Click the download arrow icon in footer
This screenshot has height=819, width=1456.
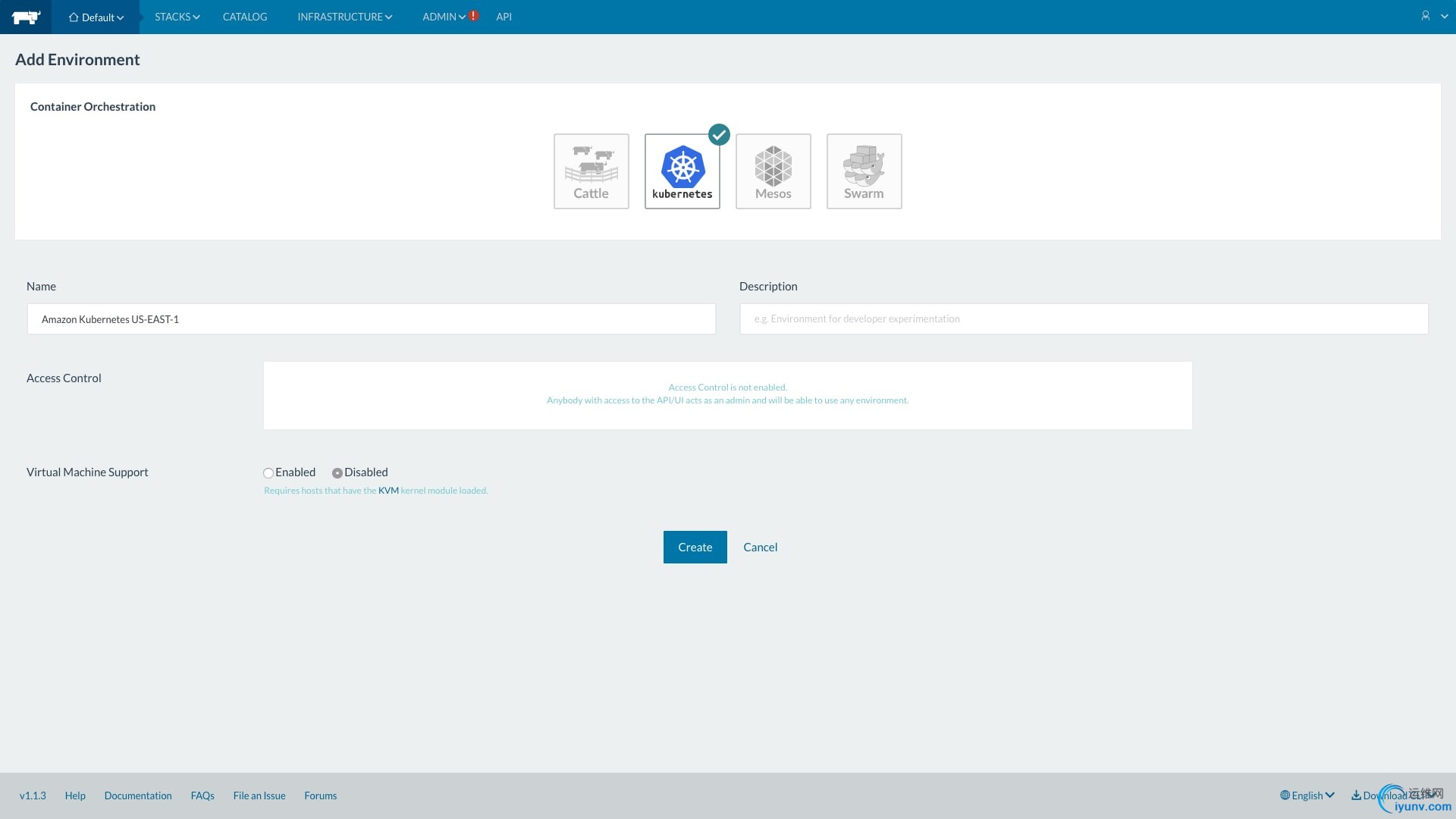click(1356, 795)
